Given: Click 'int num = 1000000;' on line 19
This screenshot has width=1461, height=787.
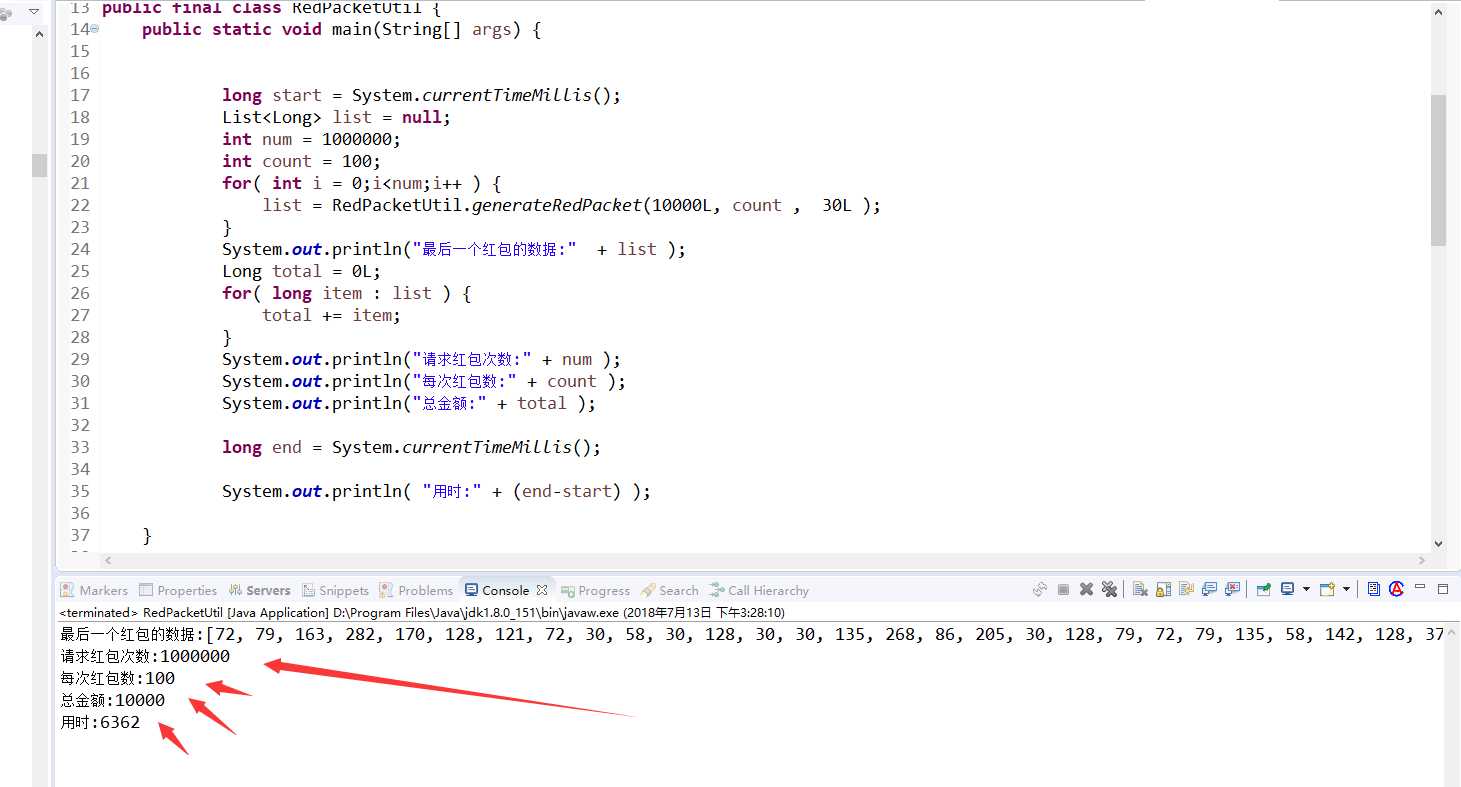Looking at the screenshot, I should (311, 139).
